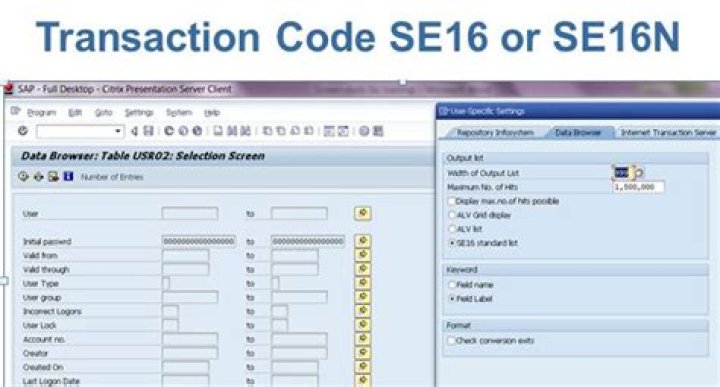Open multiple selection for User Type row
The height and width of the screenshot is (387, 720).
pos(363,283)
